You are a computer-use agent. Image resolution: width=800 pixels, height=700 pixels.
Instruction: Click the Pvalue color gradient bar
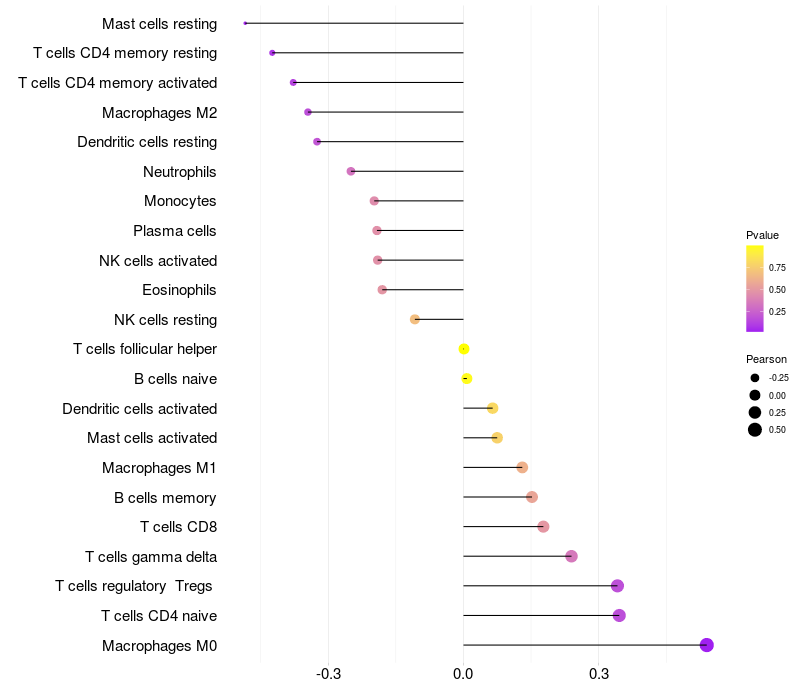pos(755,289)
